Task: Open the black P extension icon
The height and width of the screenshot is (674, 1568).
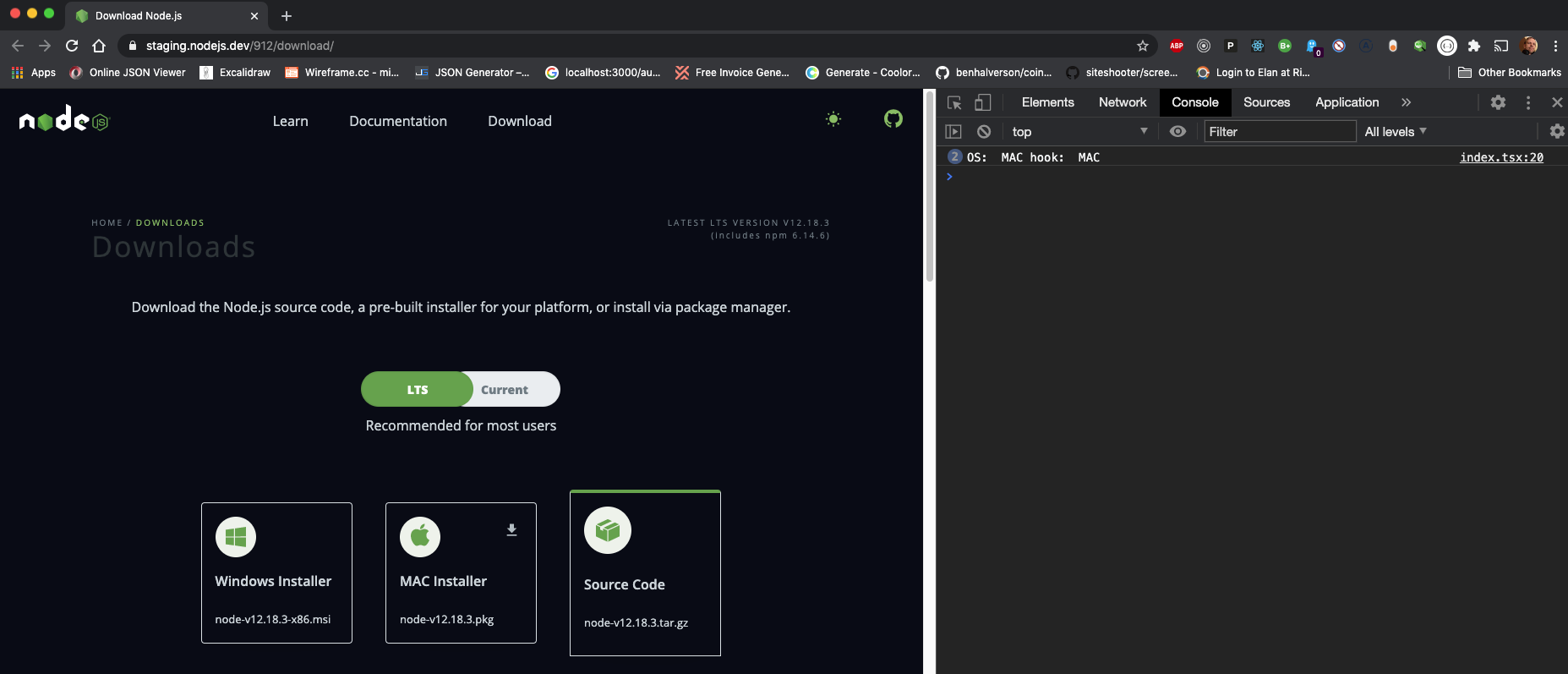Action: (x=1231, y=46)
